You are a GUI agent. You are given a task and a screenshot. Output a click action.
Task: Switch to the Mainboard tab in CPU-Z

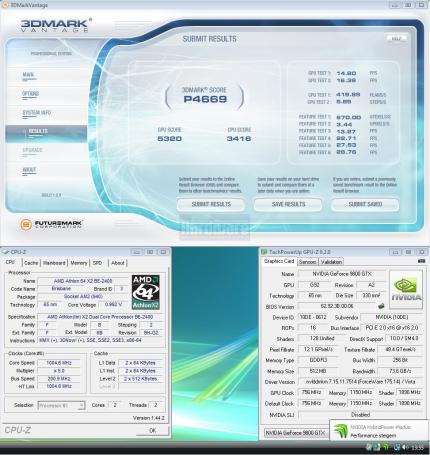[x=54, y=263]
